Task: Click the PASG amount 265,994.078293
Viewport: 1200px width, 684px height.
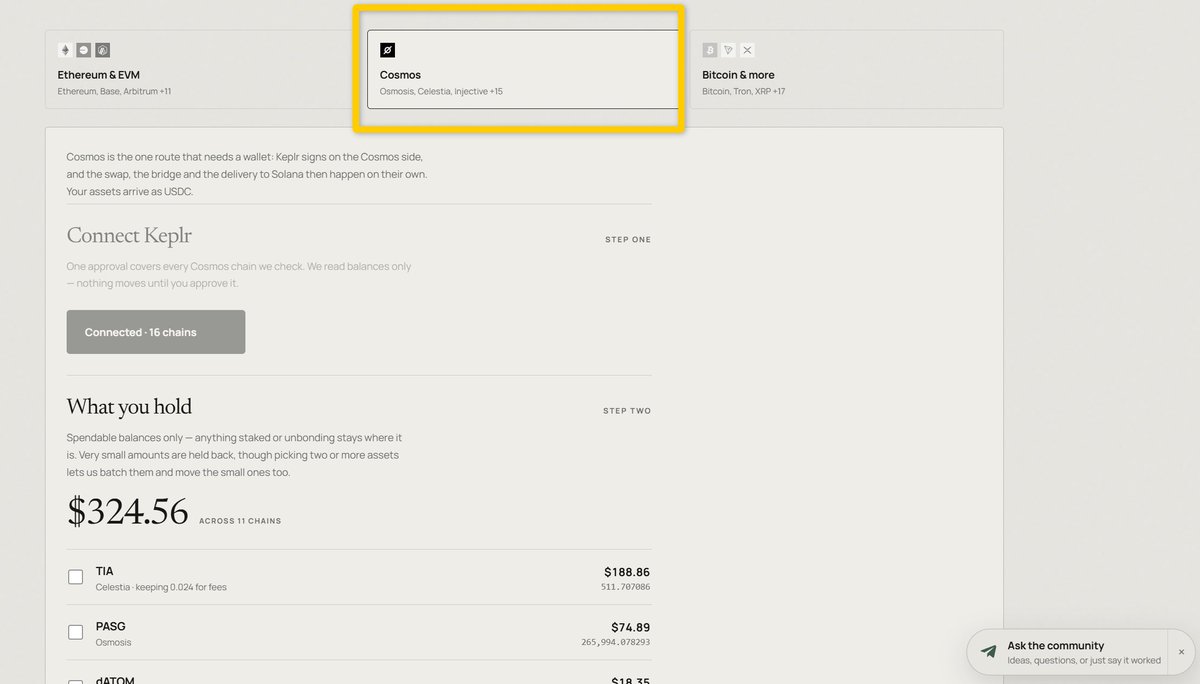Action: 615,642
